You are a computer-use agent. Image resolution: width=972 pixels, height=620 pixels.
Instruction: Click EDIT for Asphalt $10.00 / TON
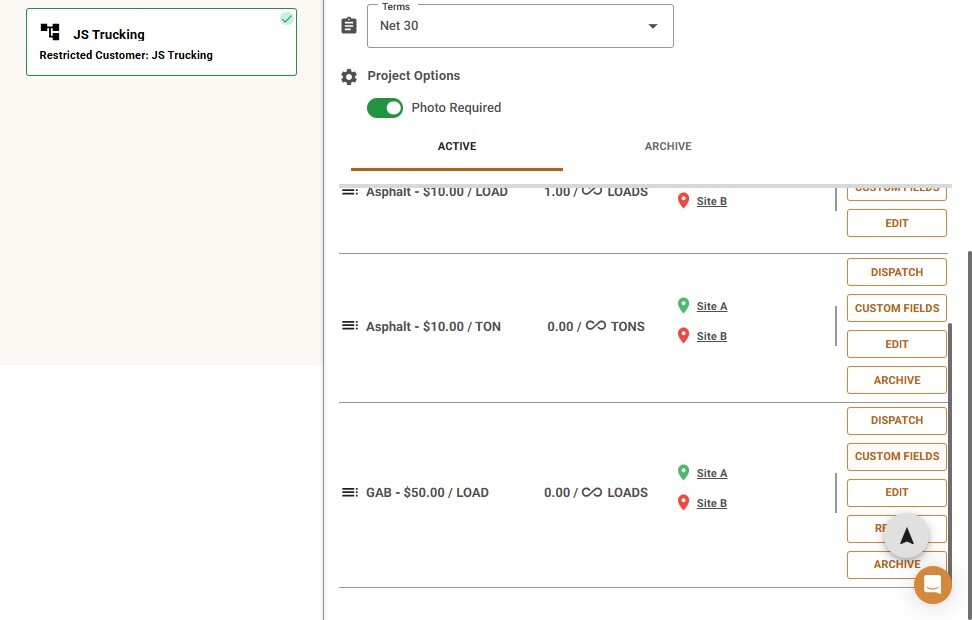point(896,344)
